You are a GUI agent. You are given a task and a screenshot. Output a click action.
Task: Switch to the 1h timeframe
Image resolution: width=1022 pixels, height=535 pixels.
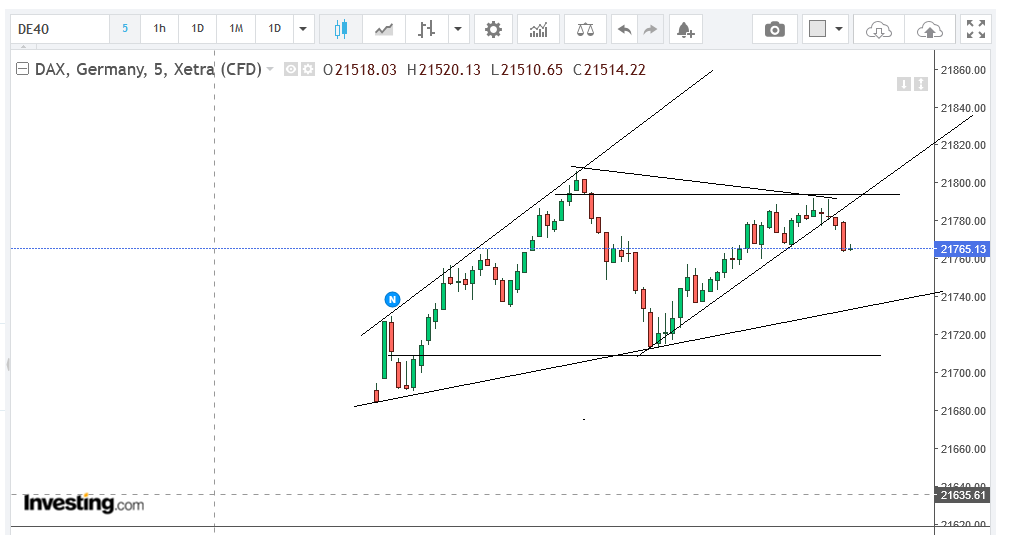[159, 29]
